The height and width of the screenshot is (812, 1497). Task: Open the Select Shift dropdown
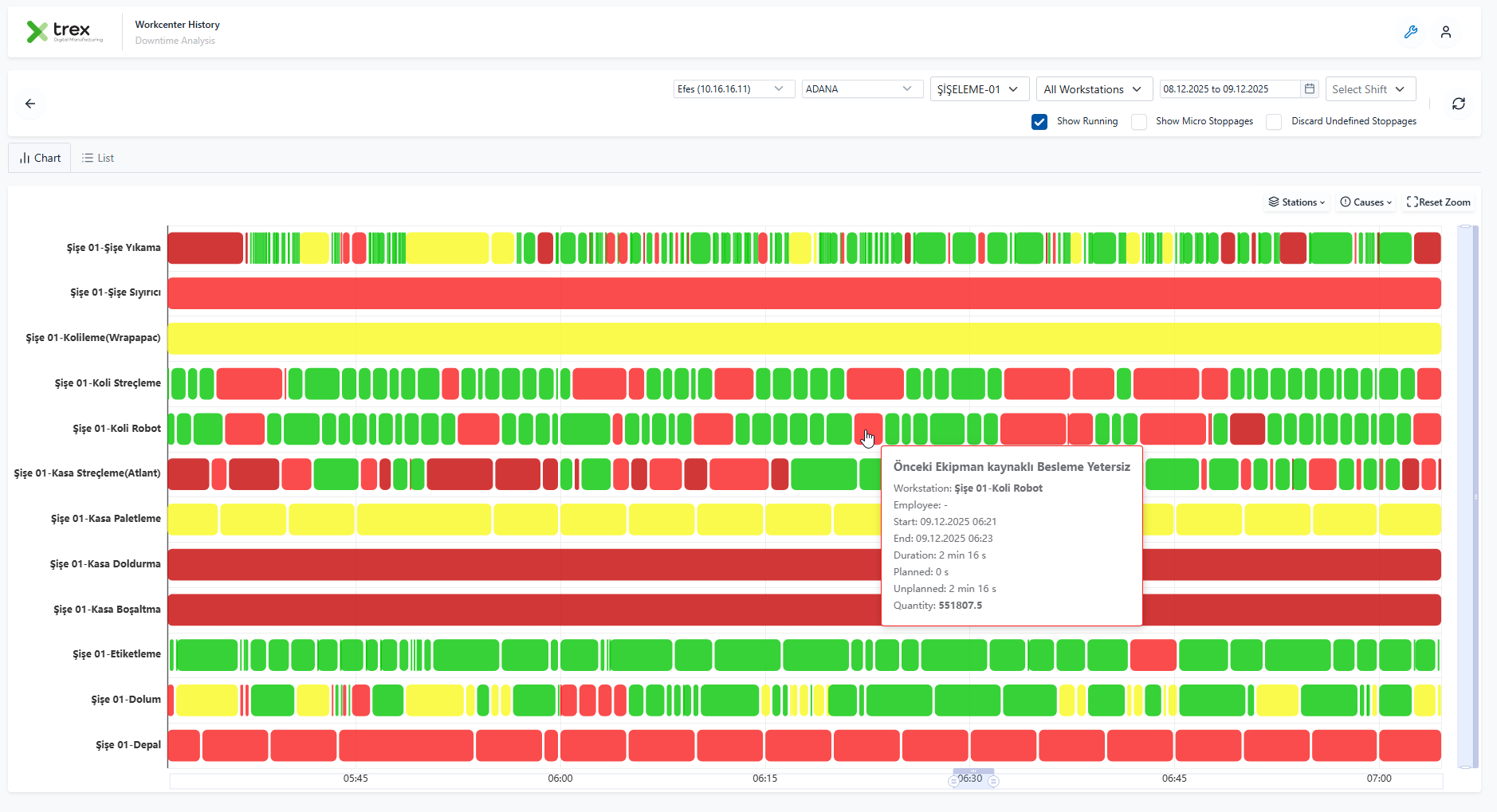tap(1371, 88)
